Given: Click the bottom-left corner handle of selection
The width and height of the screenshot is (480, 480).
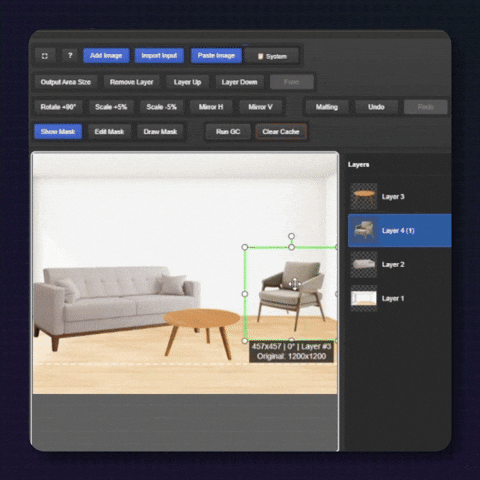Looking at the screenshot, I should 245,341.
